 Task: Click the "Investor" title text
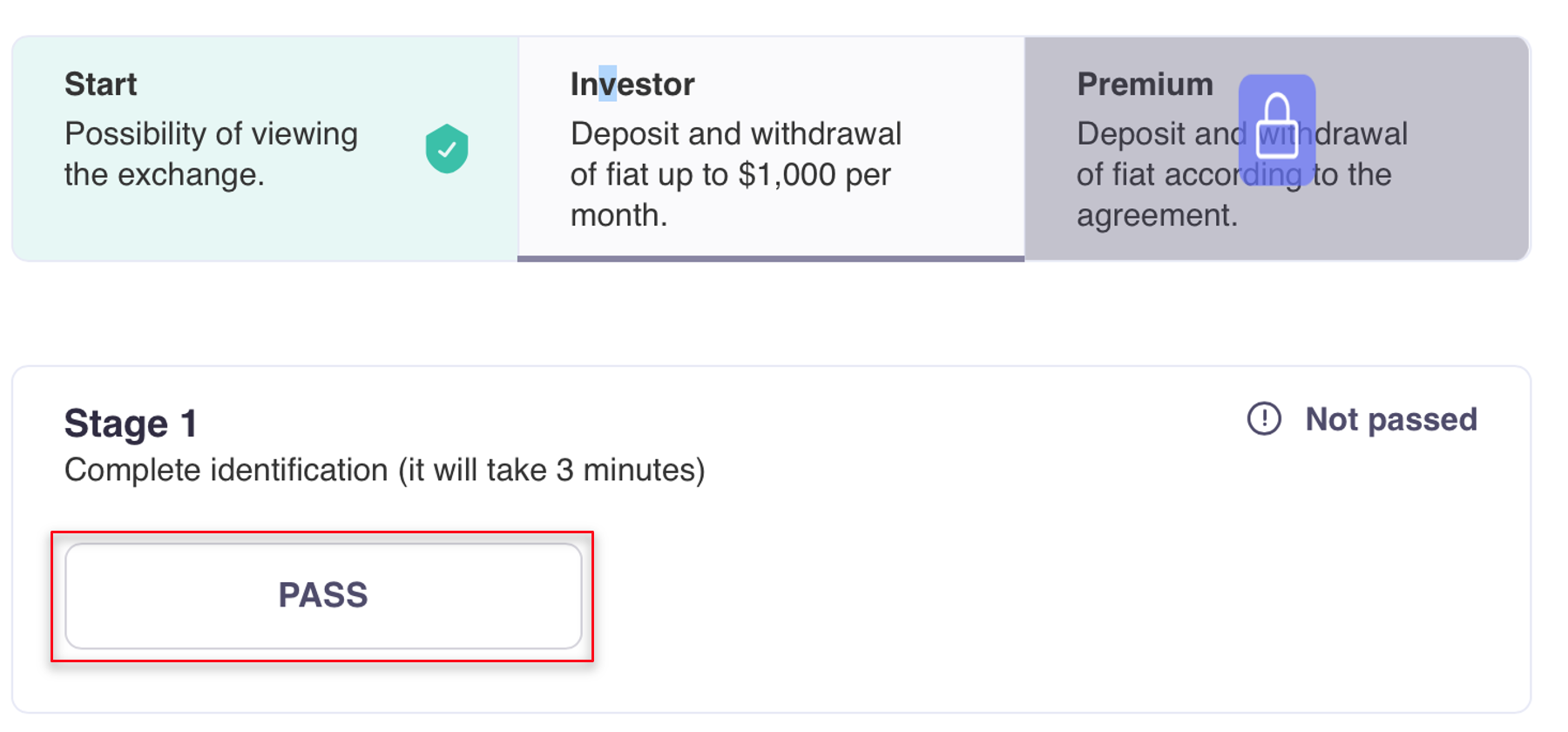click(x=632, y=85)
